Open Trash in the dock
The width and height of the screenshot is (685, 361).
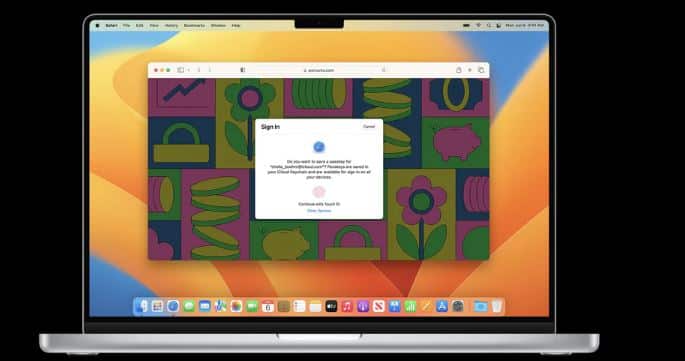(497, 306)
